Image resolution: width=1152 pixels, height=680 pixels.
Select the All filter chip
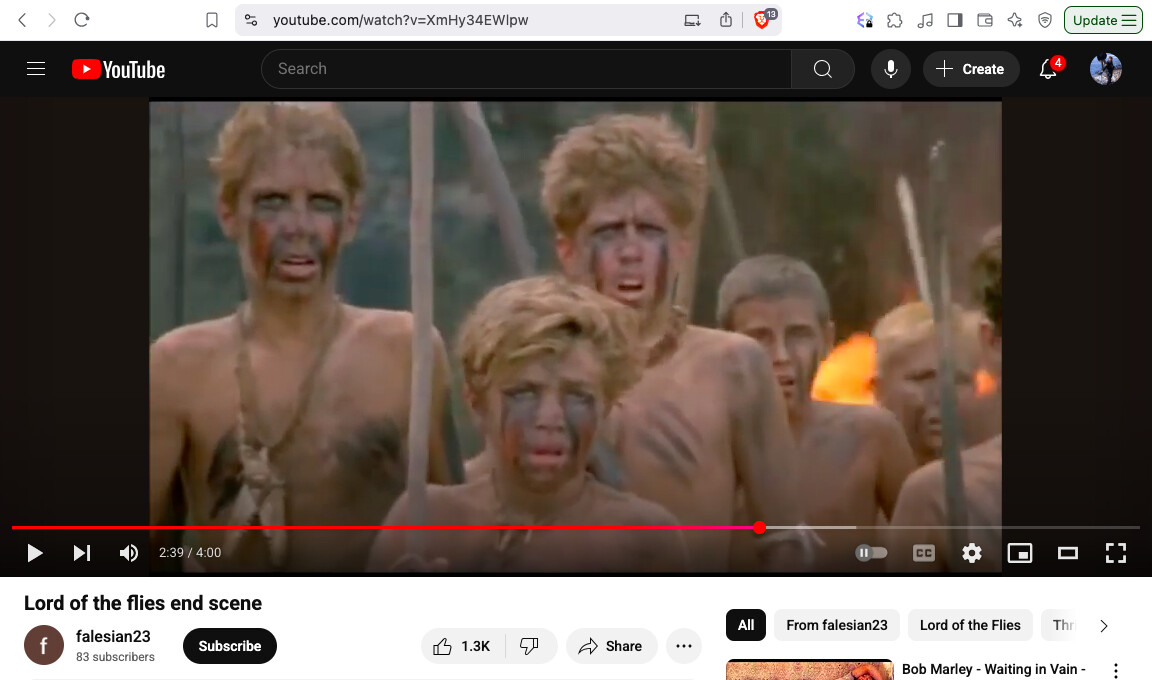coord(746,625)
